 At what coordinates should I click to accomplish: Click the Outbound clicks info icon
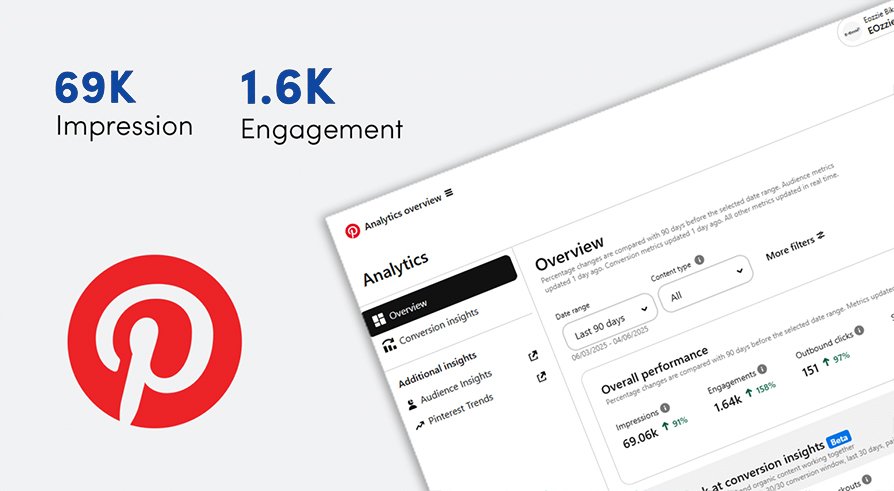coord(859,330)
